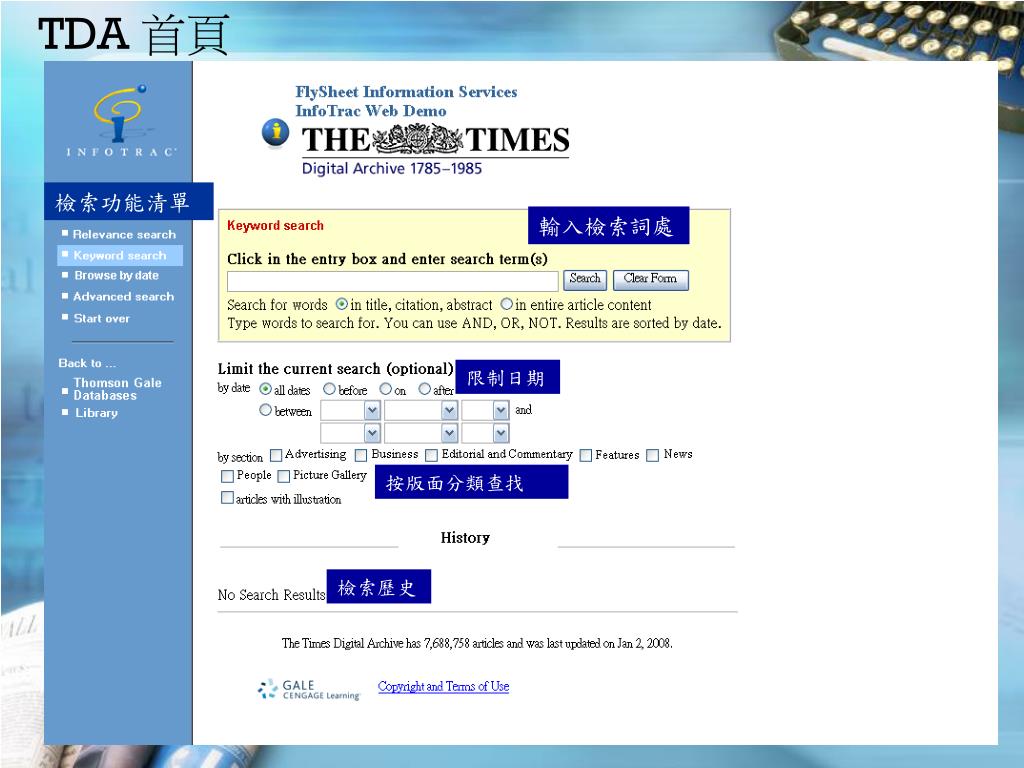Open Copyright and Terms of Use link
The width and height of the screenshot is (1024, 768).
[443, 686]
